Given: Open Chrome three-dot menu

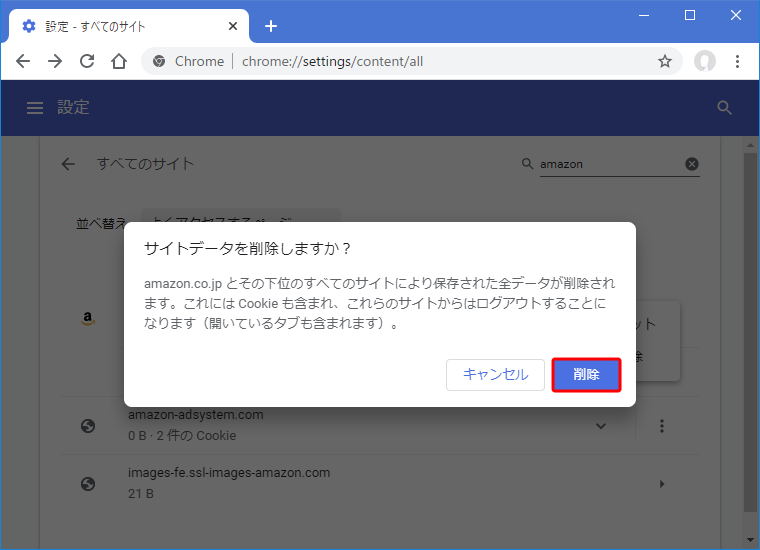Looking at the screenshot, I should [x=738, y=61].
